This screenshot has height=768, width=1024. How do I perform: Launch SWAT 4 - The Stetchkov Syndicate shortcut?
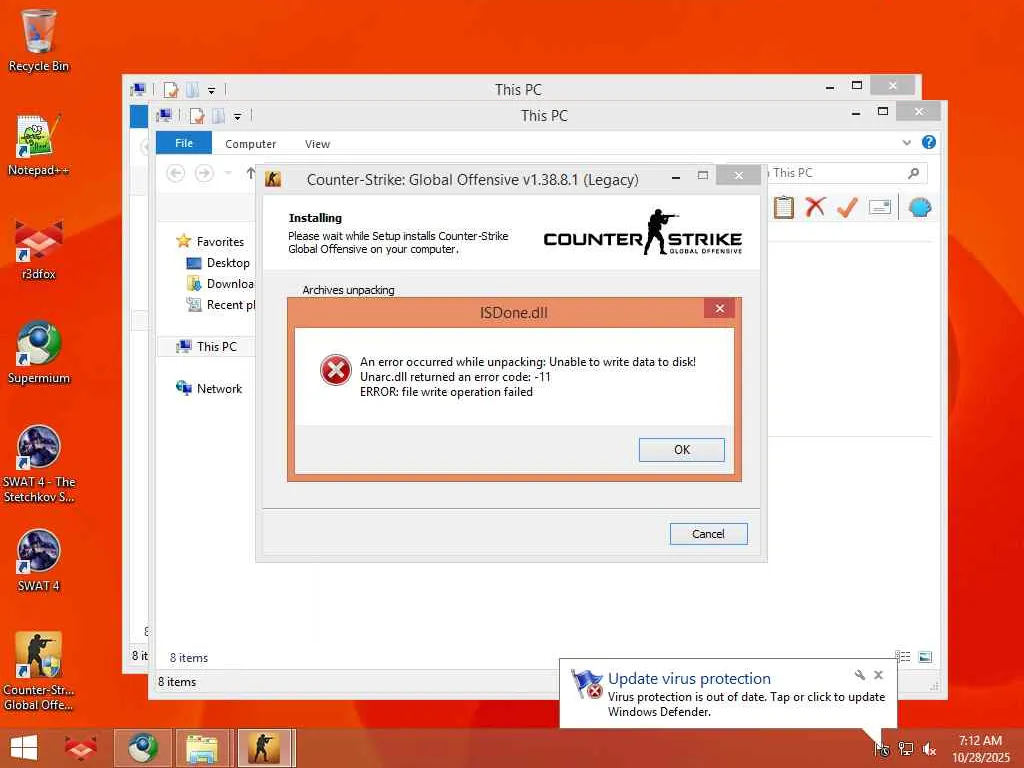pos(39,464)
